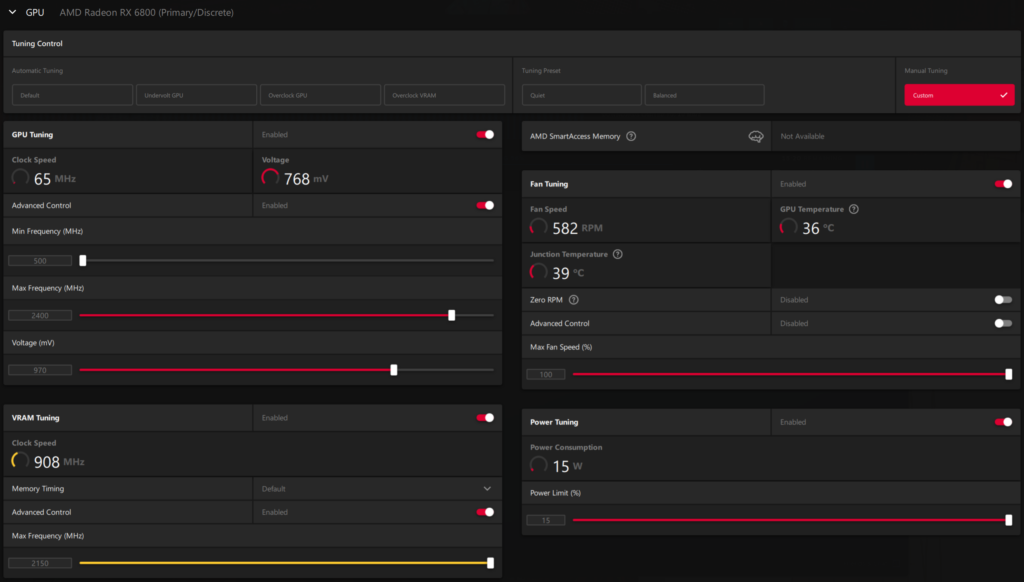Open the Zero RPM help icon
The width and height of the screenshot is (1024, 582).
(x=573, y=300)
